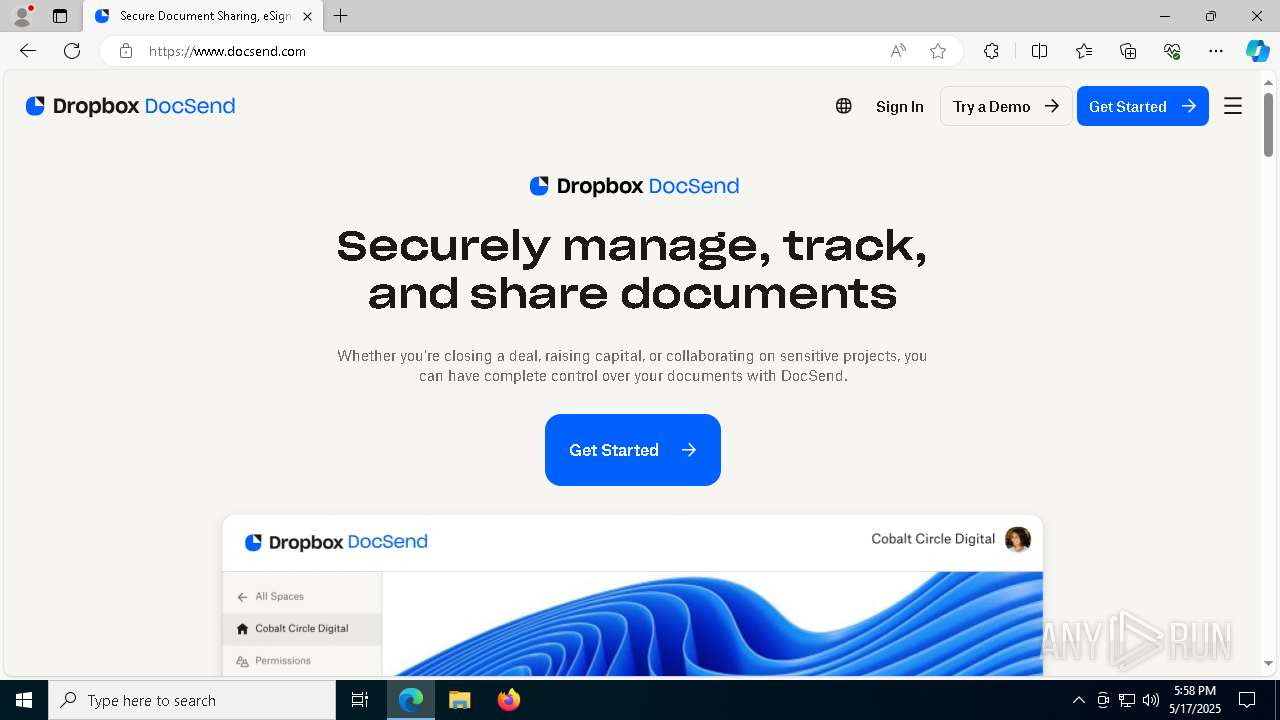1280x720 pixels.
Task: Click the large hero Get Started button
Action: (633, 450)
